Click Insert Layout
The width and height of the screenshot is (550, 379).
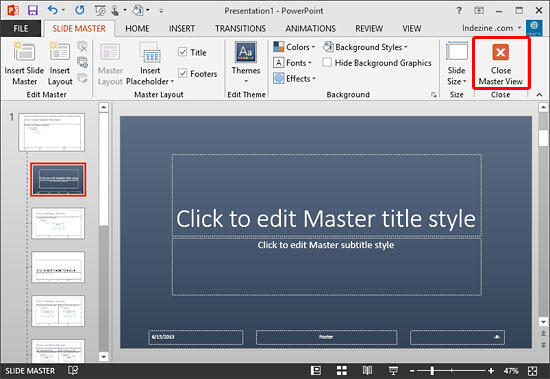[60, 64]
